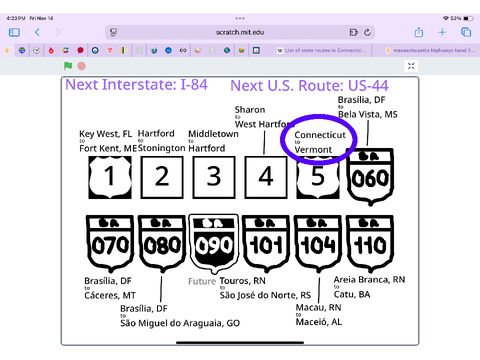Viewport: 480px width, 360px height.
Task: Select the scratch.mit.edu address field
Action: point(240,32)
